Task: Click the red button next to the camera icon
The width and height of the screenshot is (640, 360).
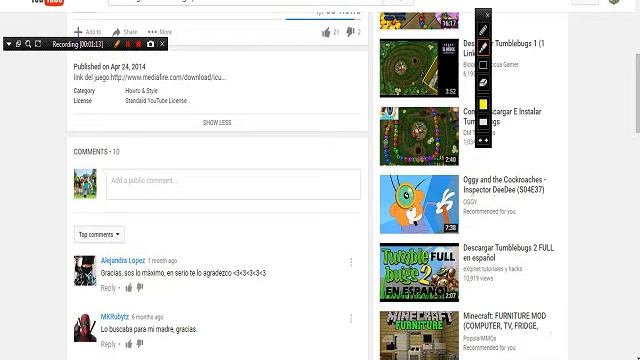Action: pos(138,44)
